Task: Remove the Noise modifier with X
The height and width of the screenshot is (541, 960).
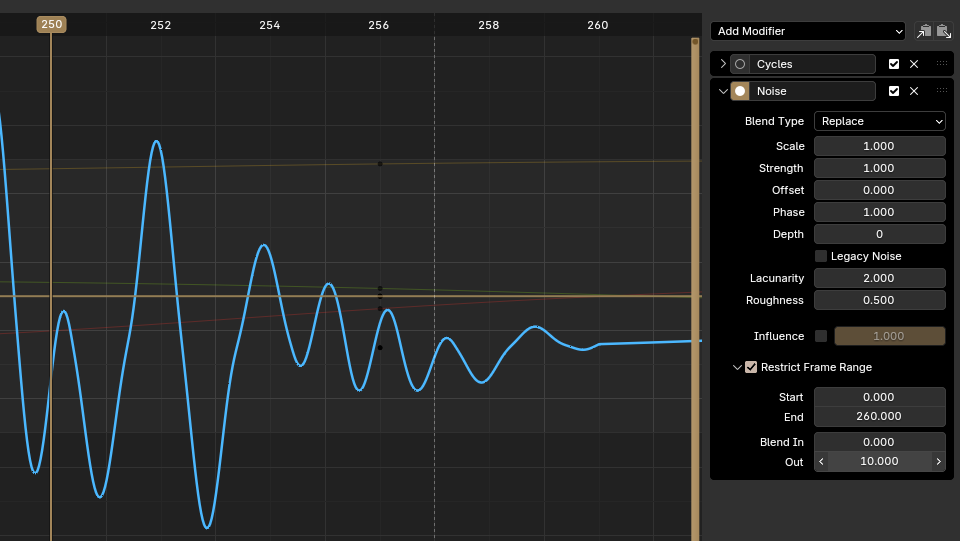Action: pos(914,91)
